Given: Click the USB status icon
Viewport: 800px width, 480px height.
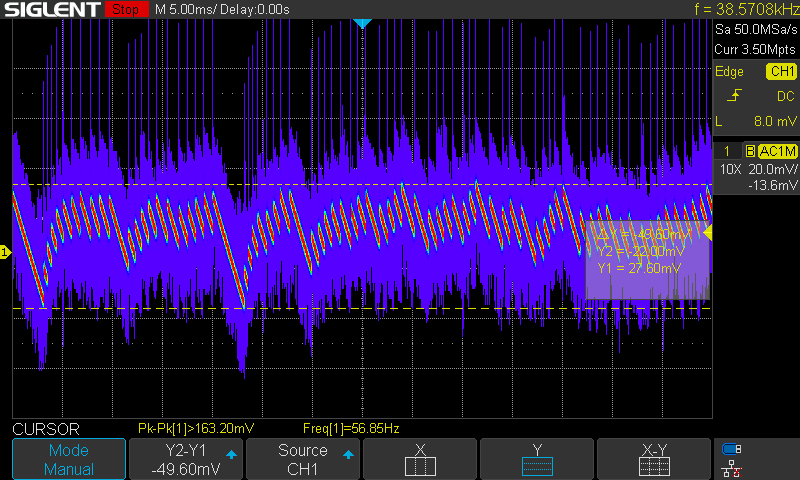Looking at the screenshot, I should 733,449.
